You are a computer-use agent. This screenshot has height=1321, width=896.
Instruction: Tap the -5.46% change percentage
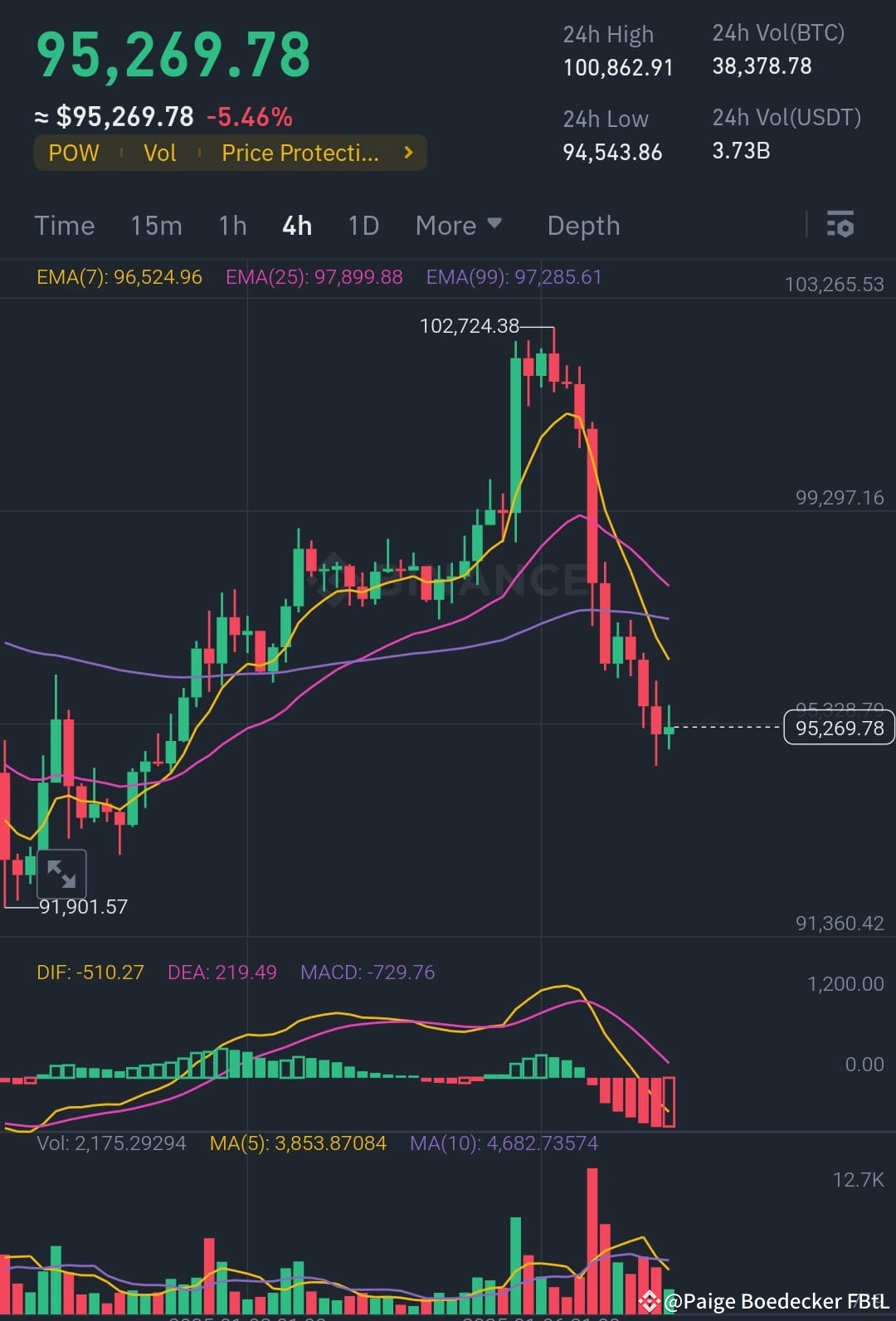[x=250, y=117]
